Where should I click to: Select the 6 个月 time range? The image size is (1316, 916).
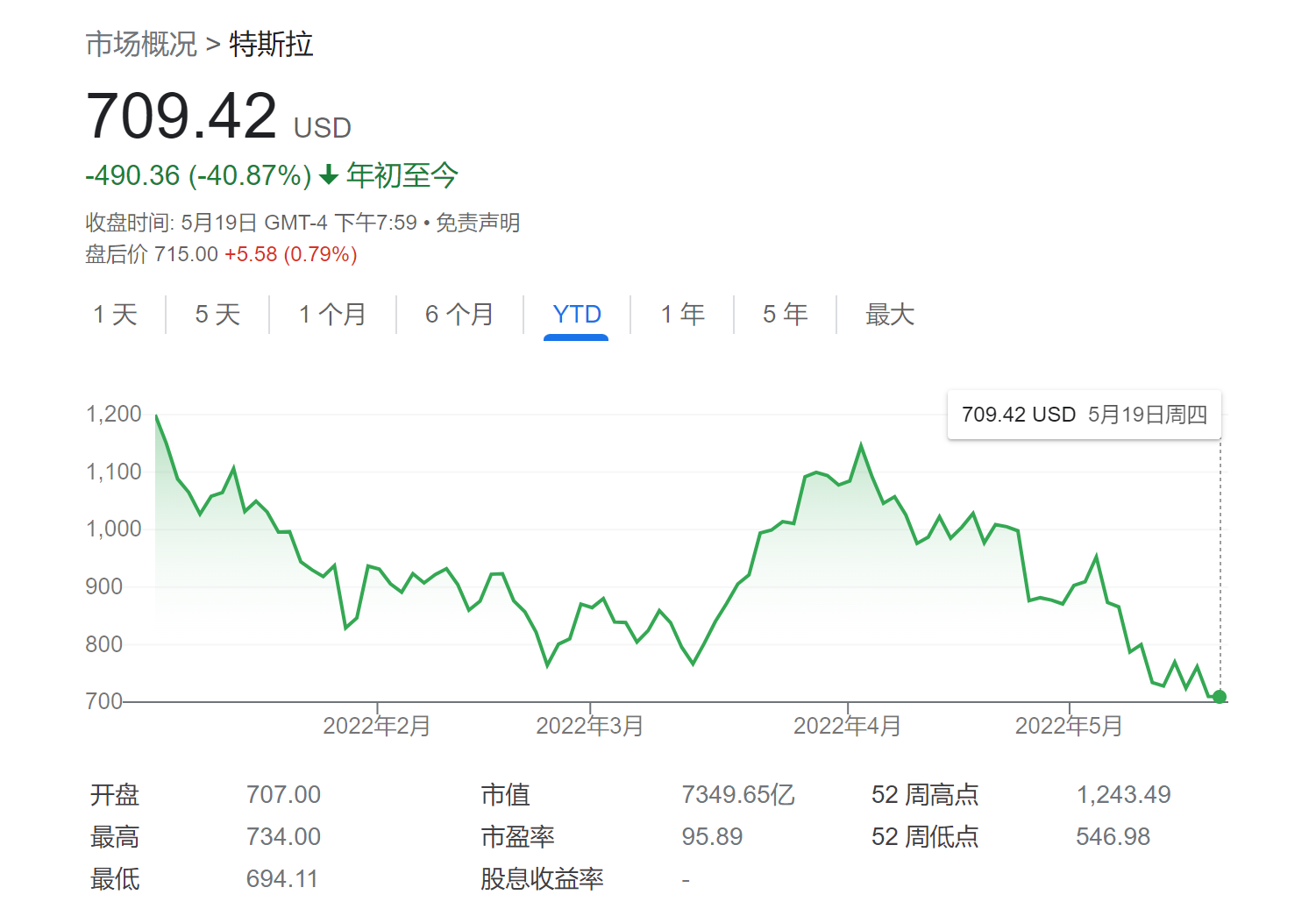[x=459, y=314]
